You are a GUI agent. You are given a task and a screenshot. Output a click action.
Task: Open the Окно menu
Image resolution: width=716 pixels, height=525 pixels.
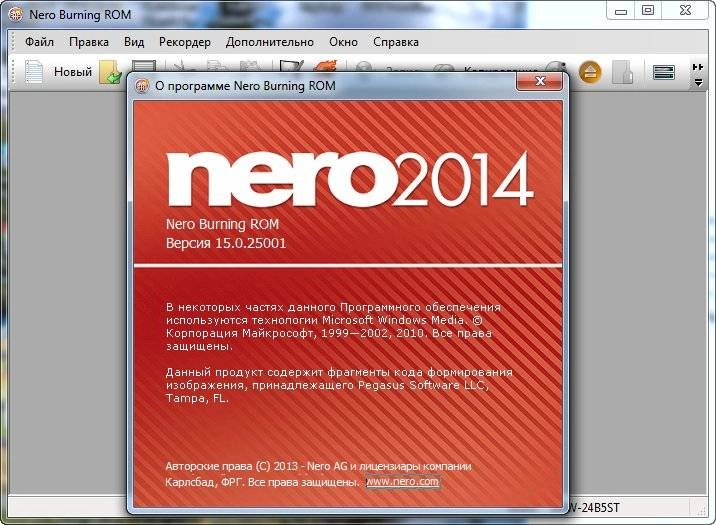(x=343, y=42)
